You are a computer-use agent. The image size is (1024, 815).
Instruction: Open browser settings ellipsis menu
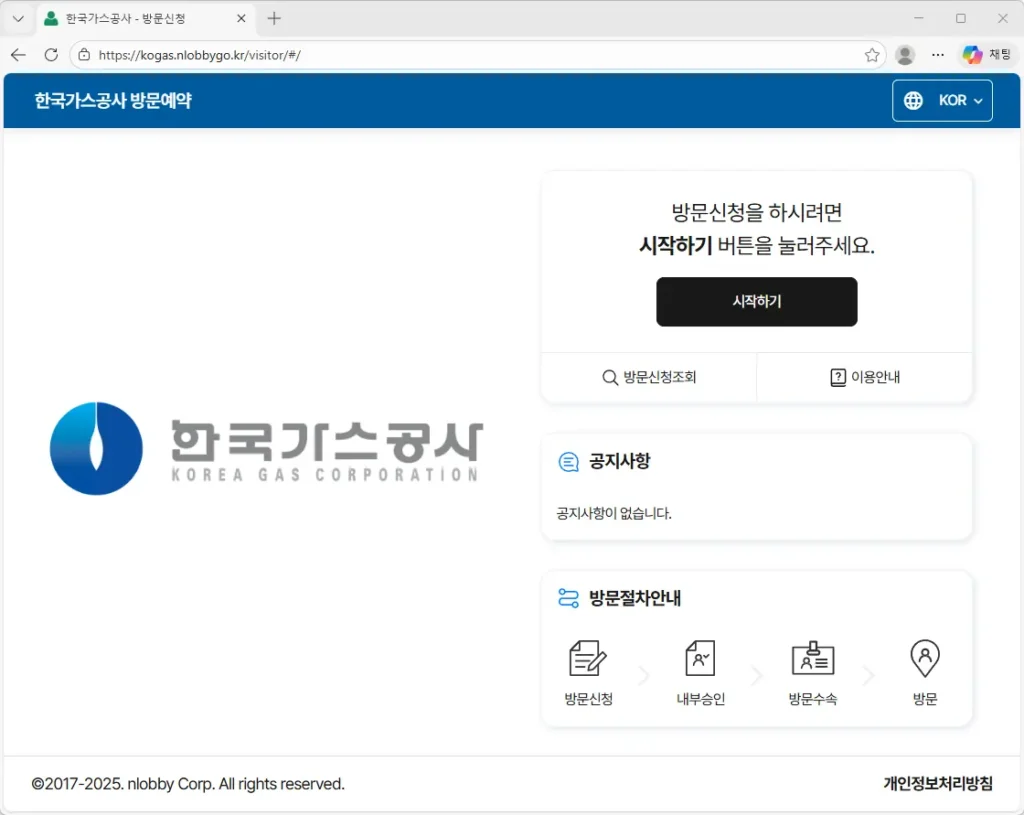937,55
